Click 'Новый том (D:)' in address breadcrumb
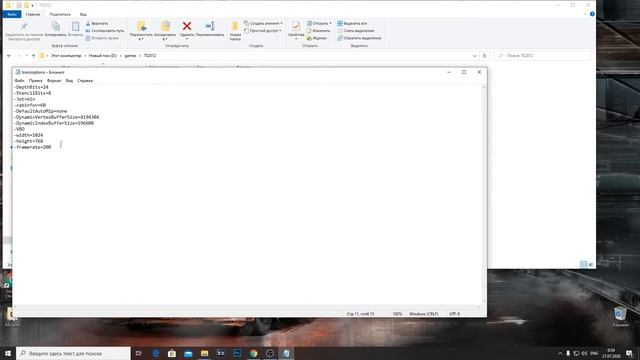The height and width of the screenshot is (360, 640). (x=103, y=56)
